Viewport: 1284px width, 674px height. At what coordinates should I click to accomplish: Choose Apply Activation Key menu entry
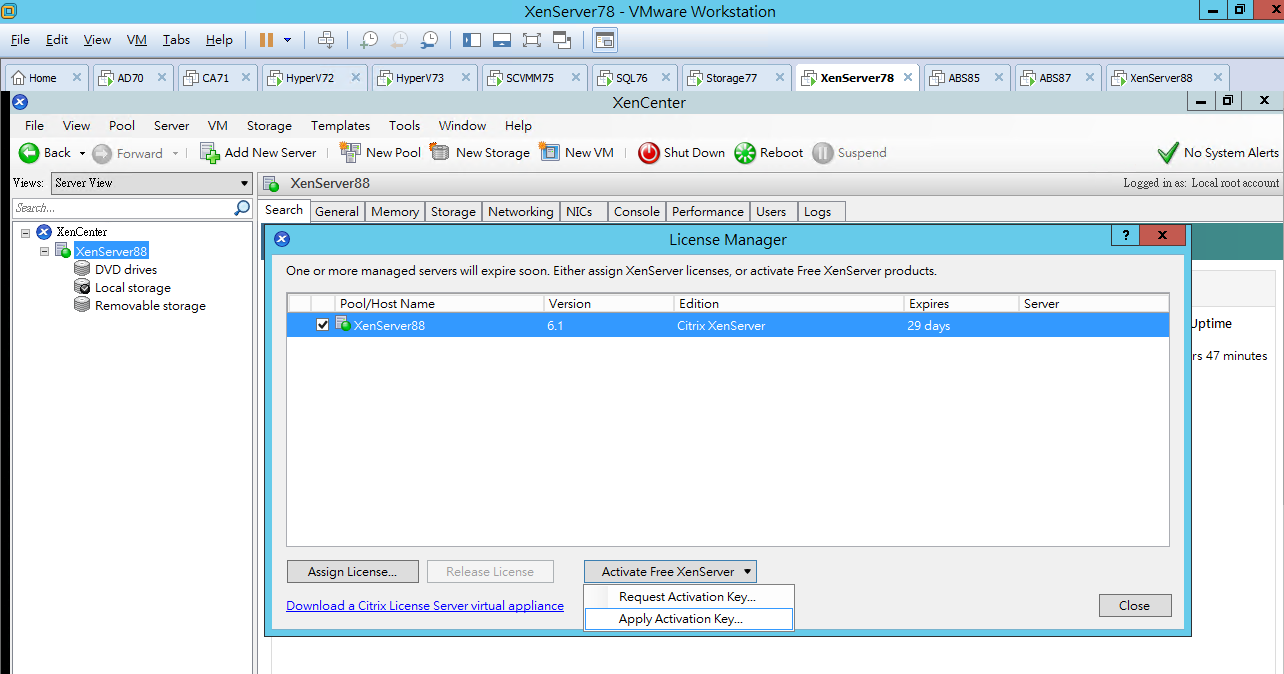click(689, 619)
